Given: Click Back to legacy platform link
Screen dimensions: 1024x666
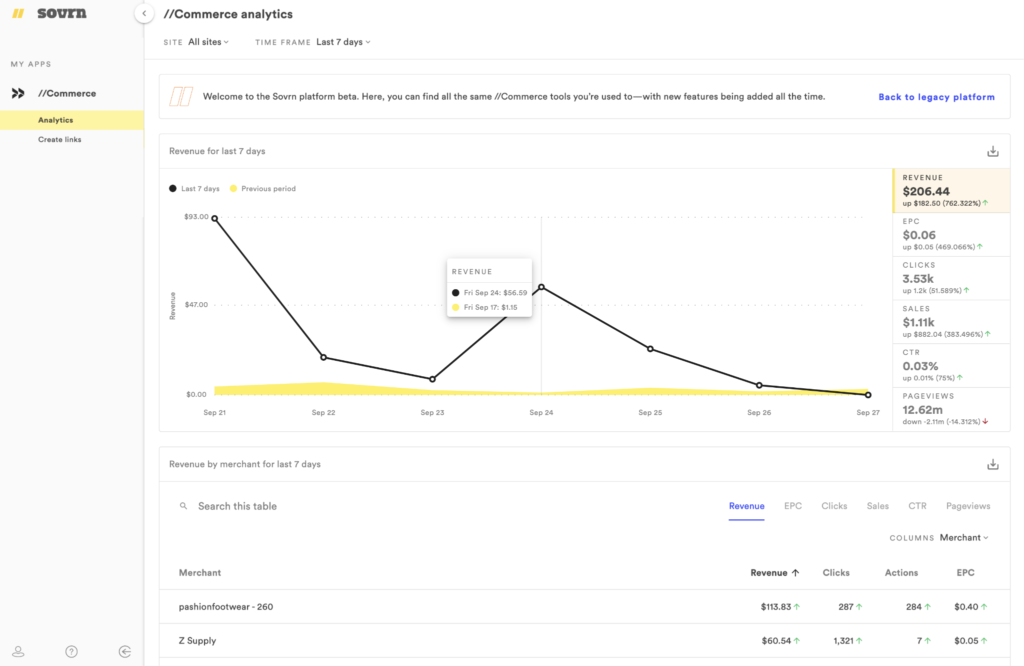Looking at the screenshot, I should [936, 97].
